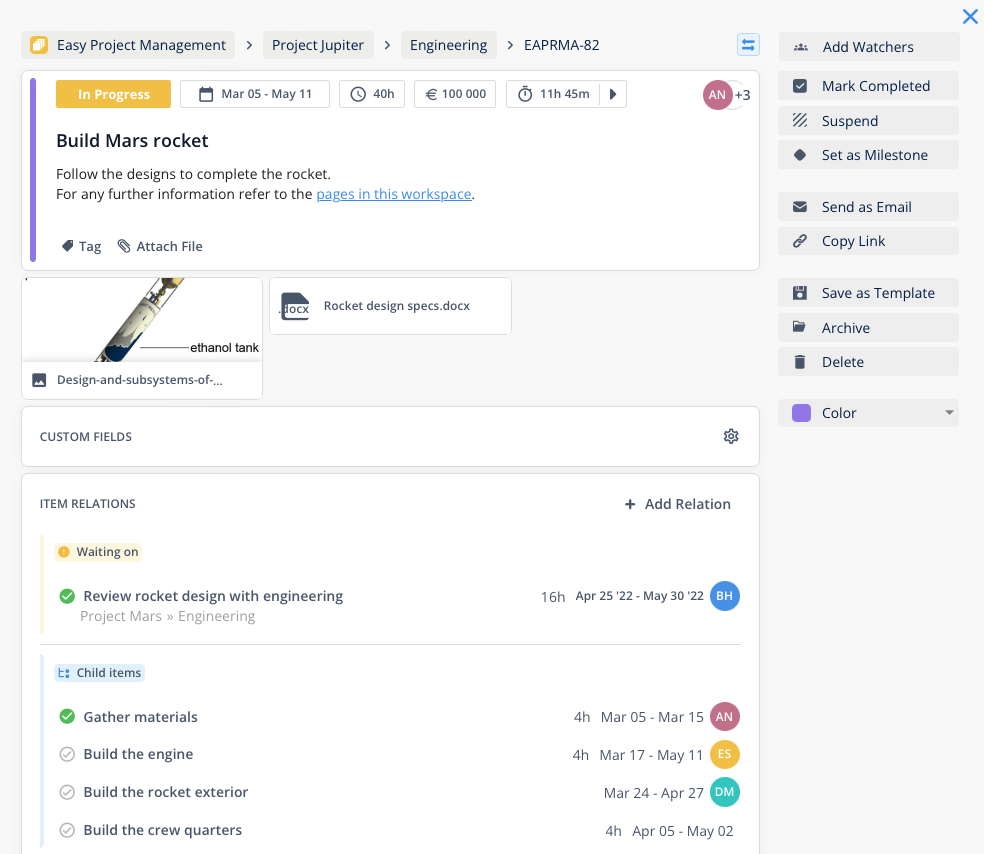Expand the Color dropdown arrow
The height and width of the screenshot is (854, 984).
949,413
